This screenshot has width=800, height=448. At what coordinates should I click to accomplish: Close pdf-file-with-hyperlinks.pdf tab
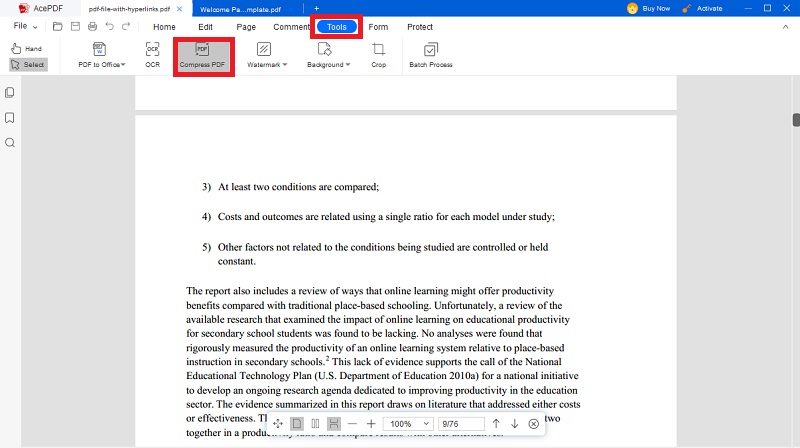tap(179, 9)
